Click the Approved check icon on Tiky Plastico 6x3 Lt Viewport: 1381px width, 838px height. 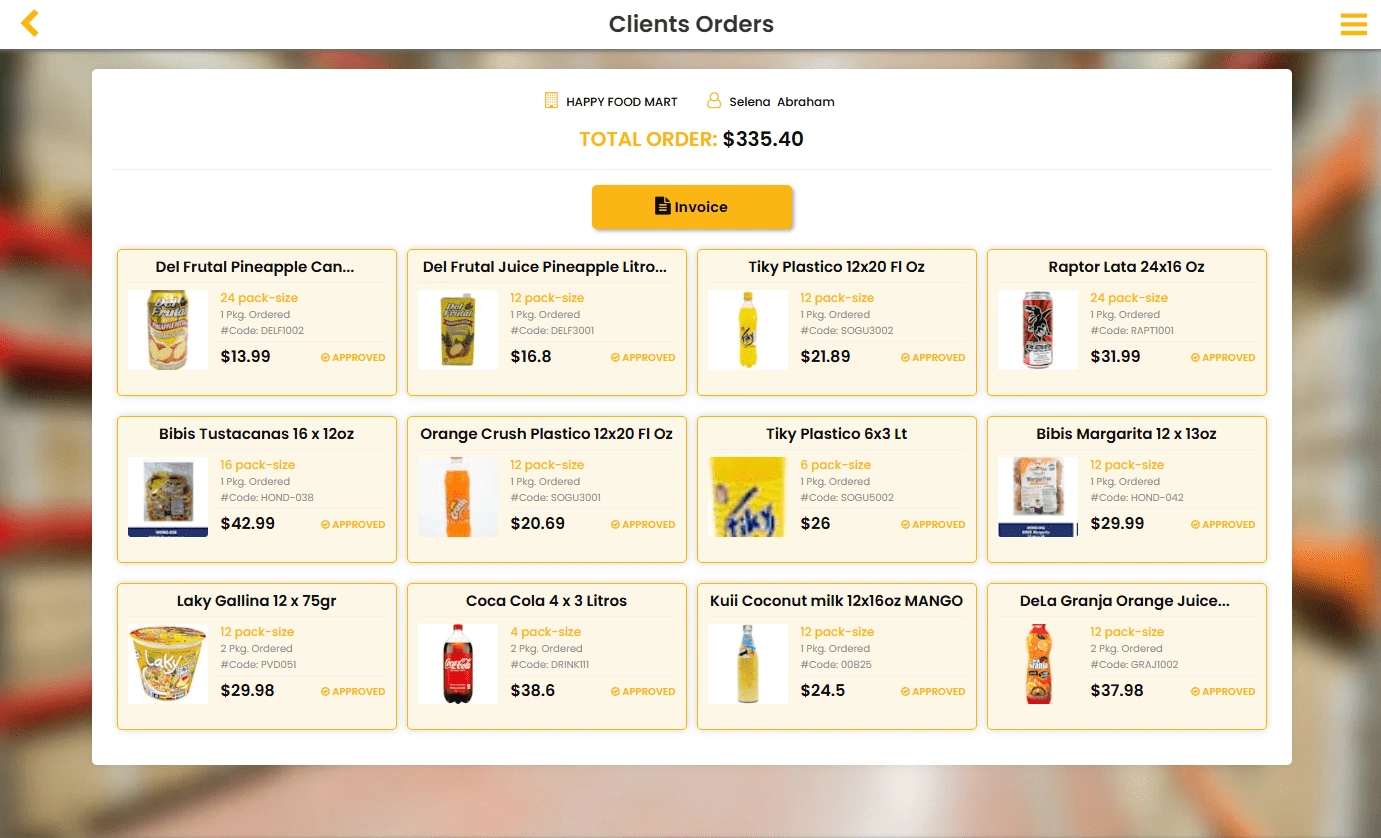click(x=905, y=524)
